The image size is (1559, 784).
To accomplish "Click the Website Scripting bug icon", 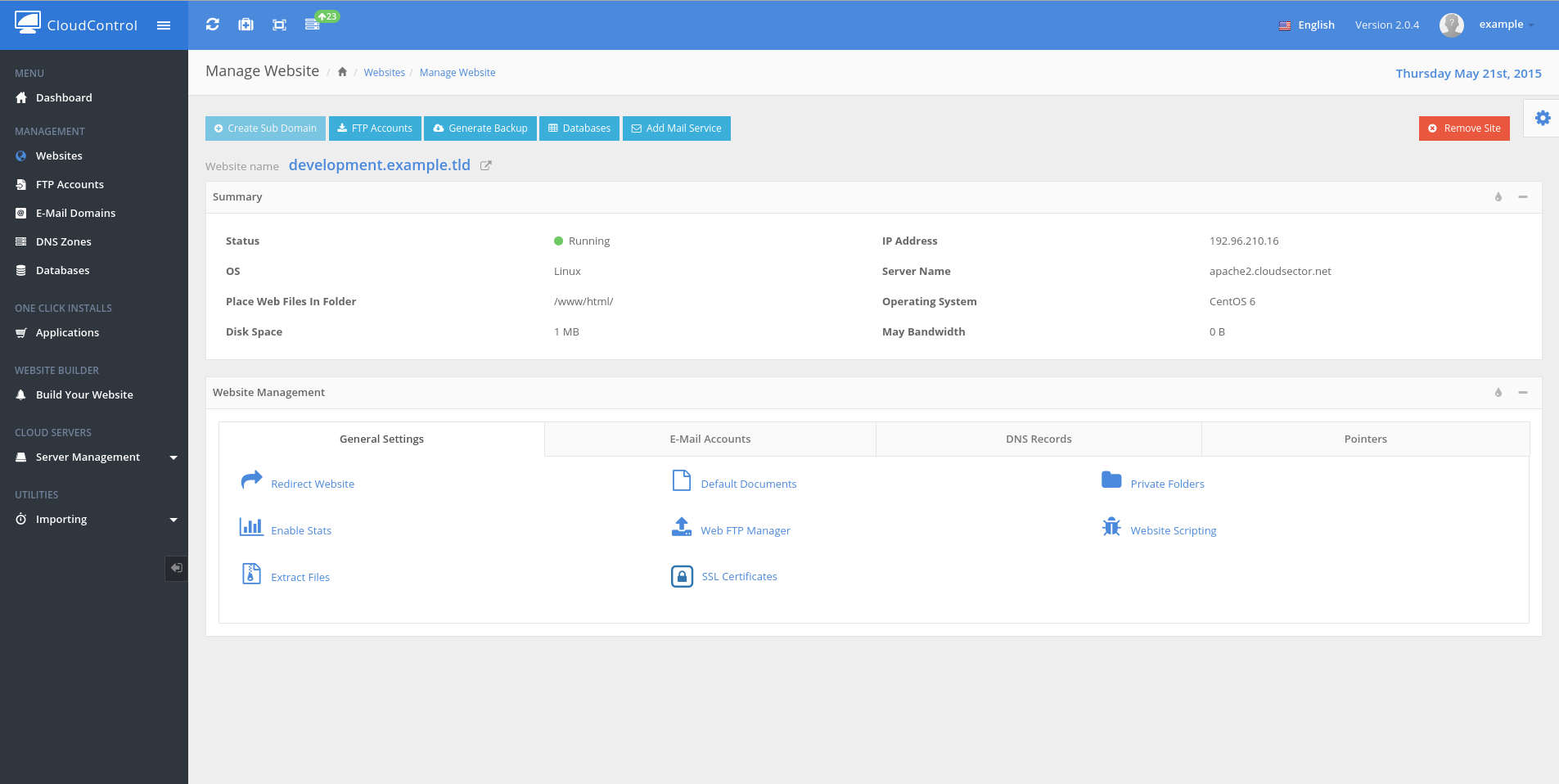I will [1111, 526].
